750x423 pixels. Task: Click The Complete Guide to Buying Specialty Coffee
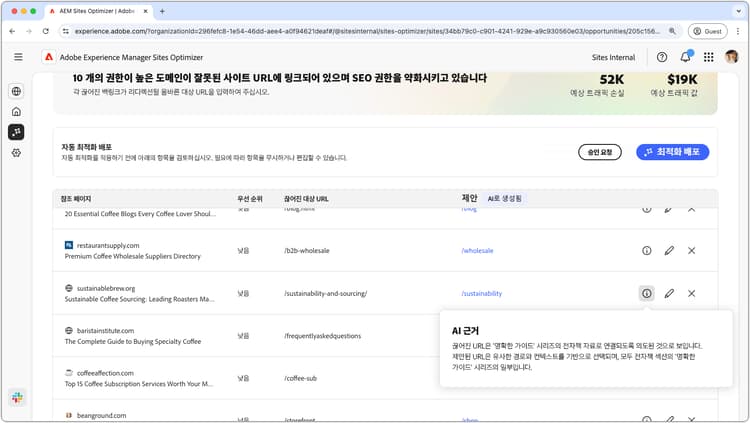click(132, 342)
